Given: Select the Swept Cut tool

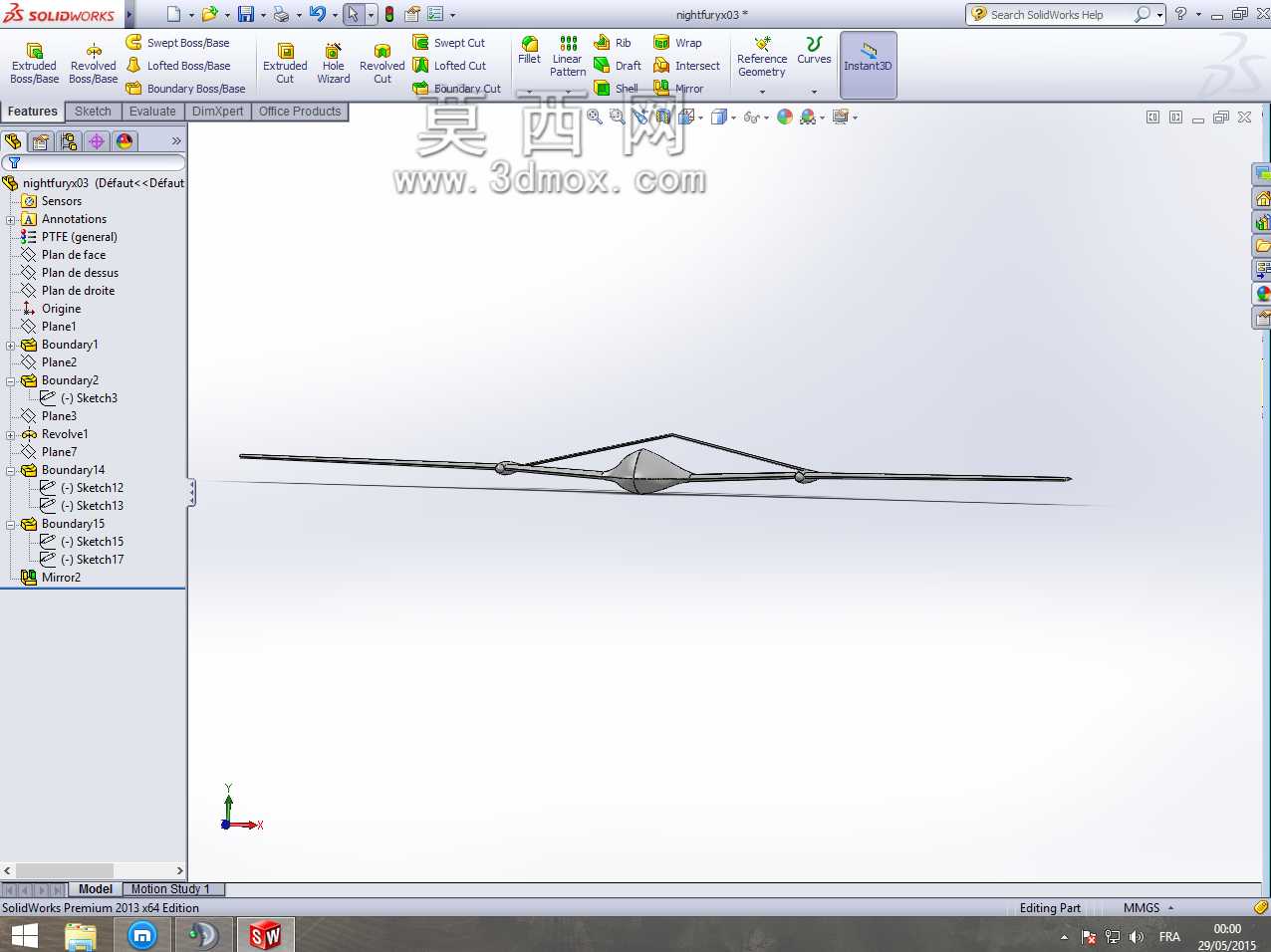Looking at the screenshot, I should point(449,43).
